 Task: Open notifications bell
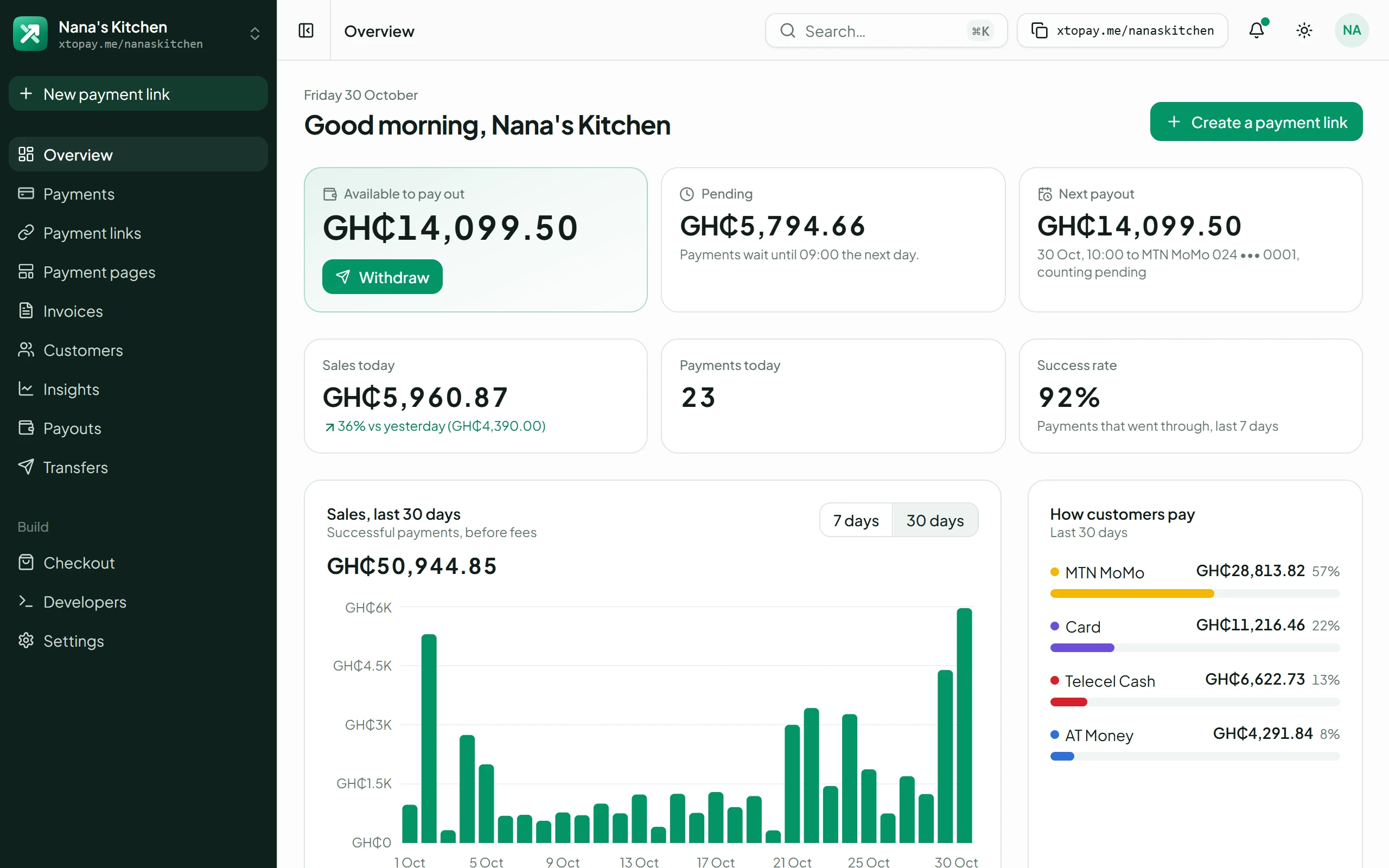coord(1257,30)
